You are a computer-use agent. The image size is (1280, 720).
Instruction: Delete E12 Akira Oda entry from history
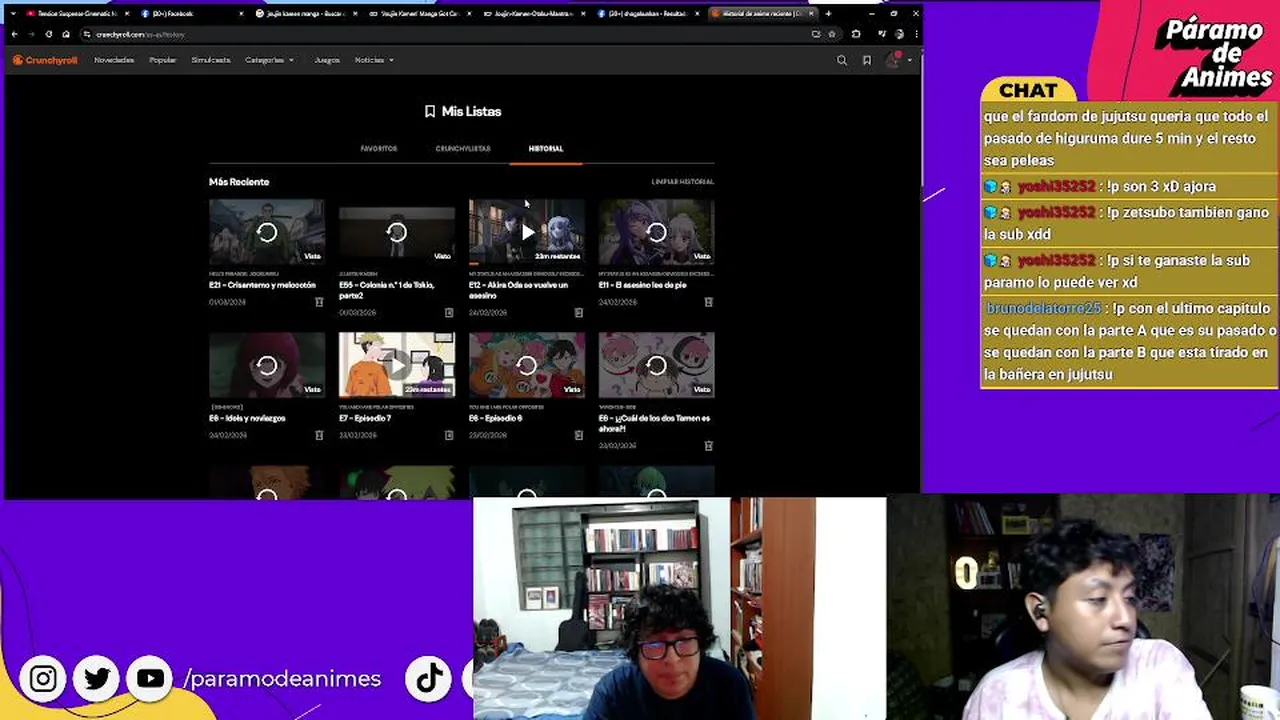[x=579, y=313]
